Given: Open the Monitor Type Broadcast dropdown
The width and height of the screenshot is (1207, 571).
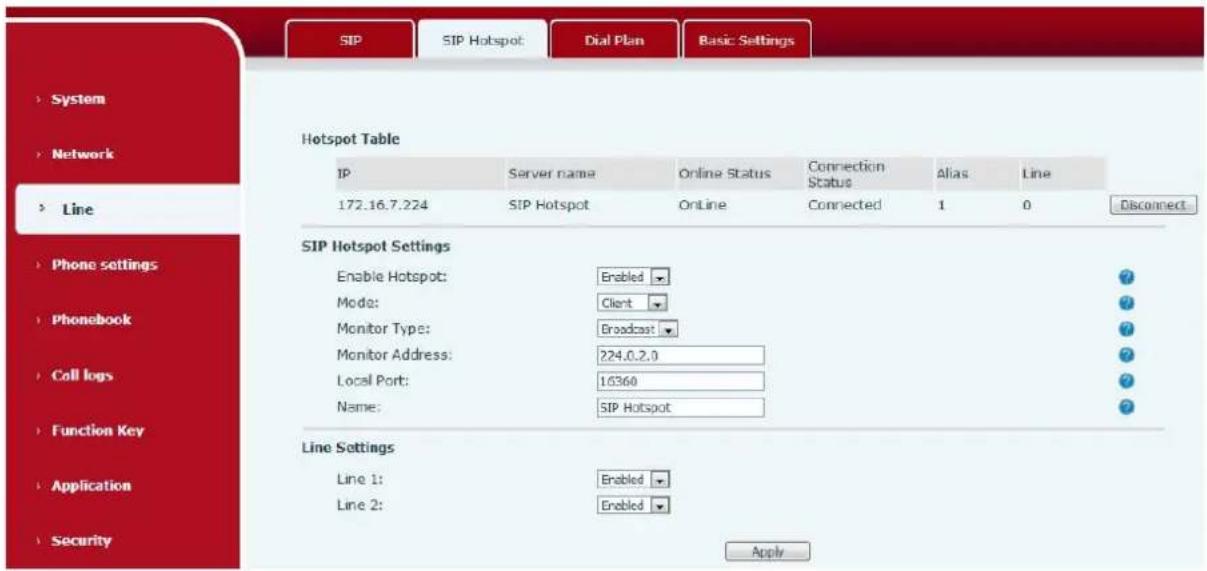Looking at the screenshot, I should click(636, 328).
